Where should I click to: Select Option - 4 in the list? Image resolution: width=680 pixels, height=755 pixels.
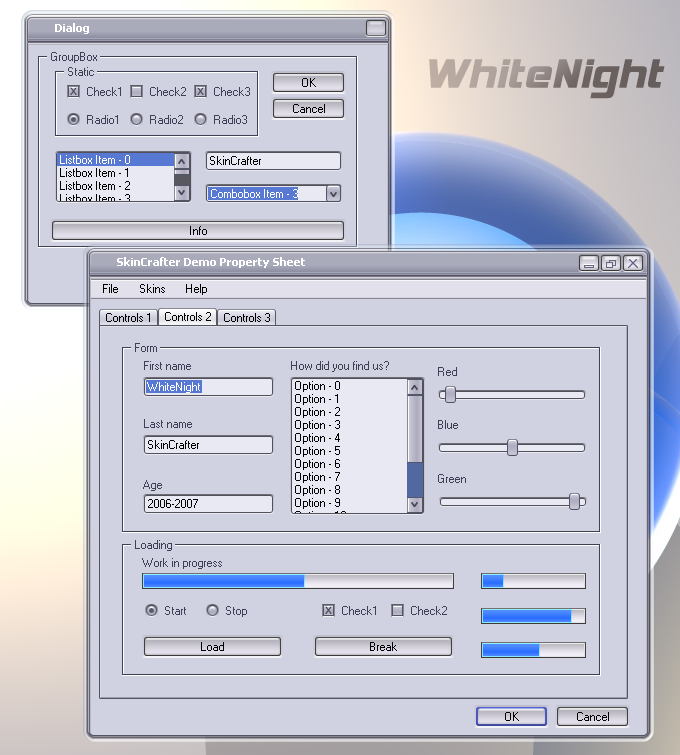350,438
